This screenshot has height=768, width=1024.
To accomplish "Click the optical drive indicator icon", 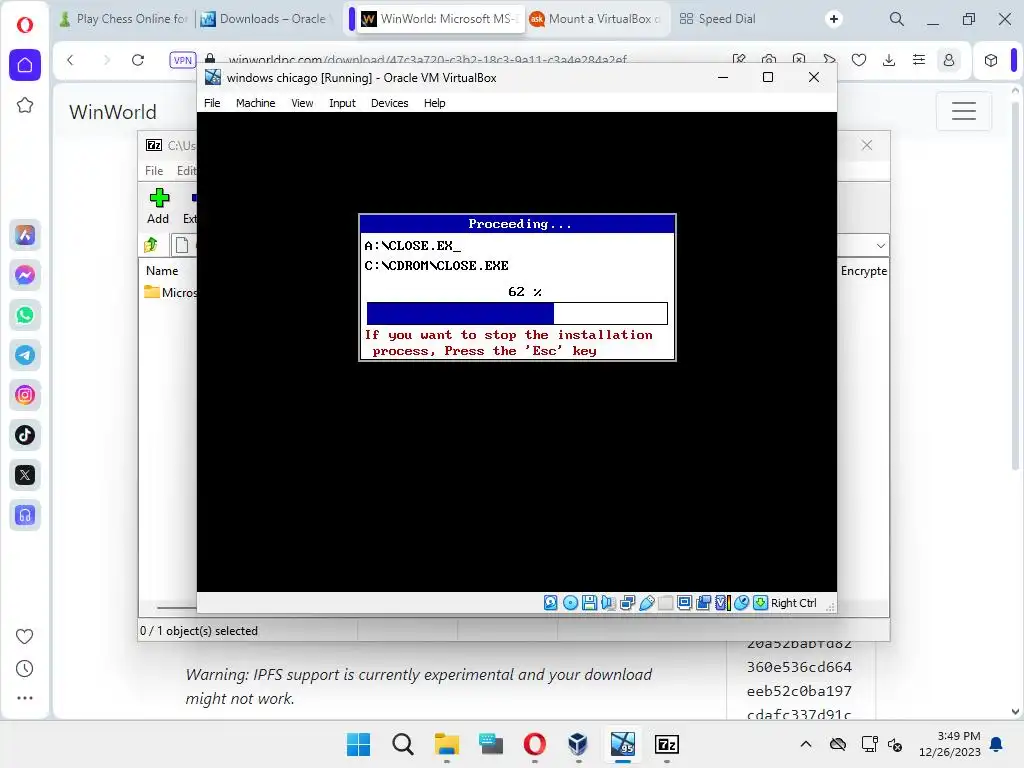I will click(570, 603).
